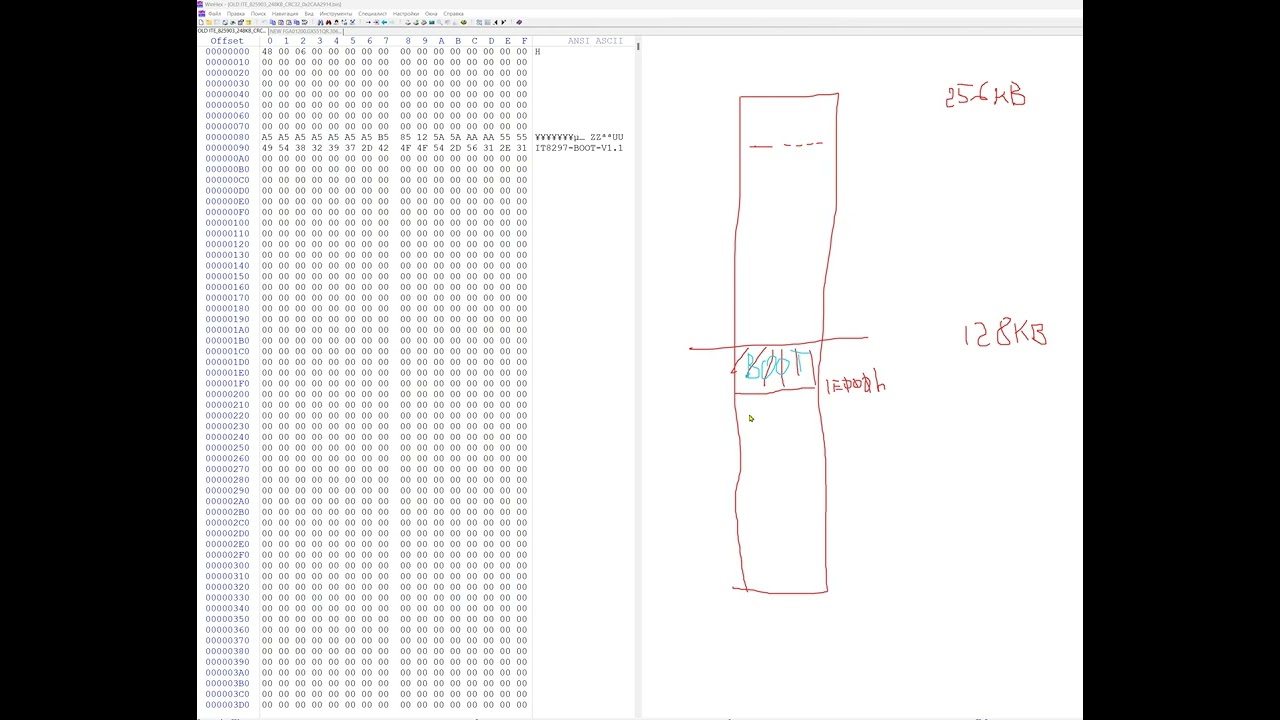Click offset row 000003D0
The height and width of the screenshot is (720, 1280).
227,705
